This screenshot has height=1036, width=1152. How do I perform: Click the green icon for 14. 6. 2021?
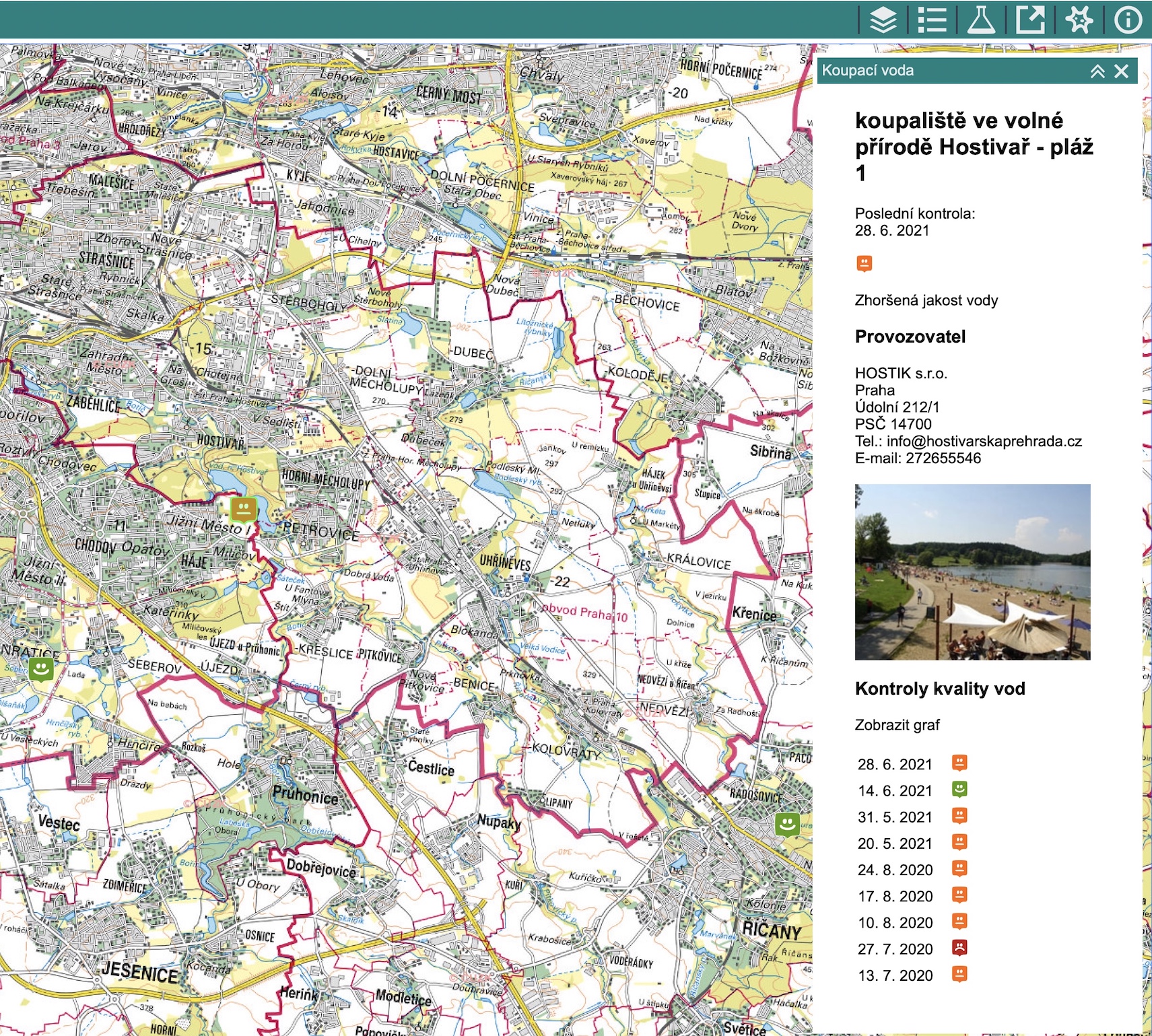[959, 789]
